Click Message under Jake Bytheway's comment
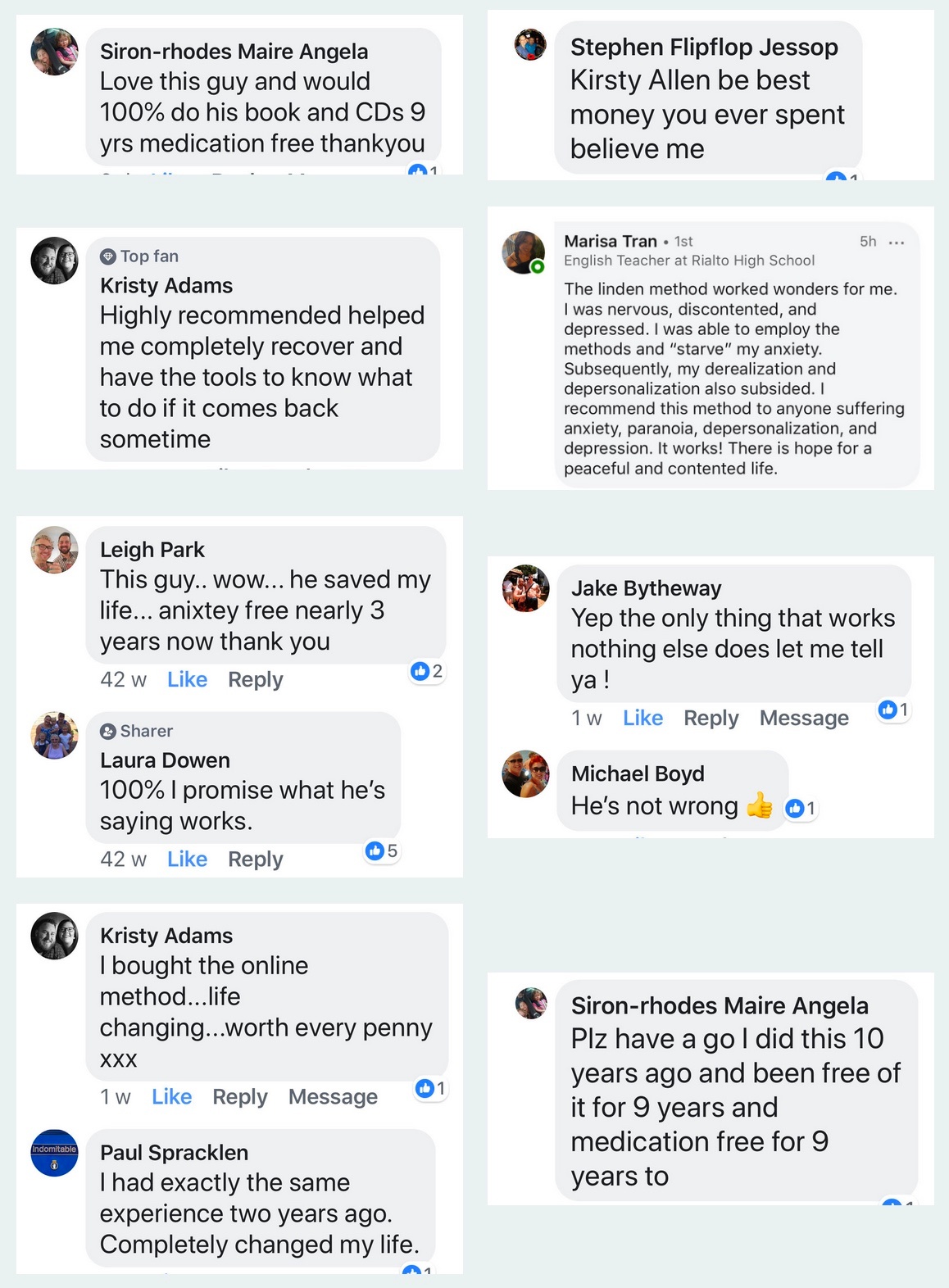The width and height of the screenshot is (949, 1288). [x=804, y=718]
